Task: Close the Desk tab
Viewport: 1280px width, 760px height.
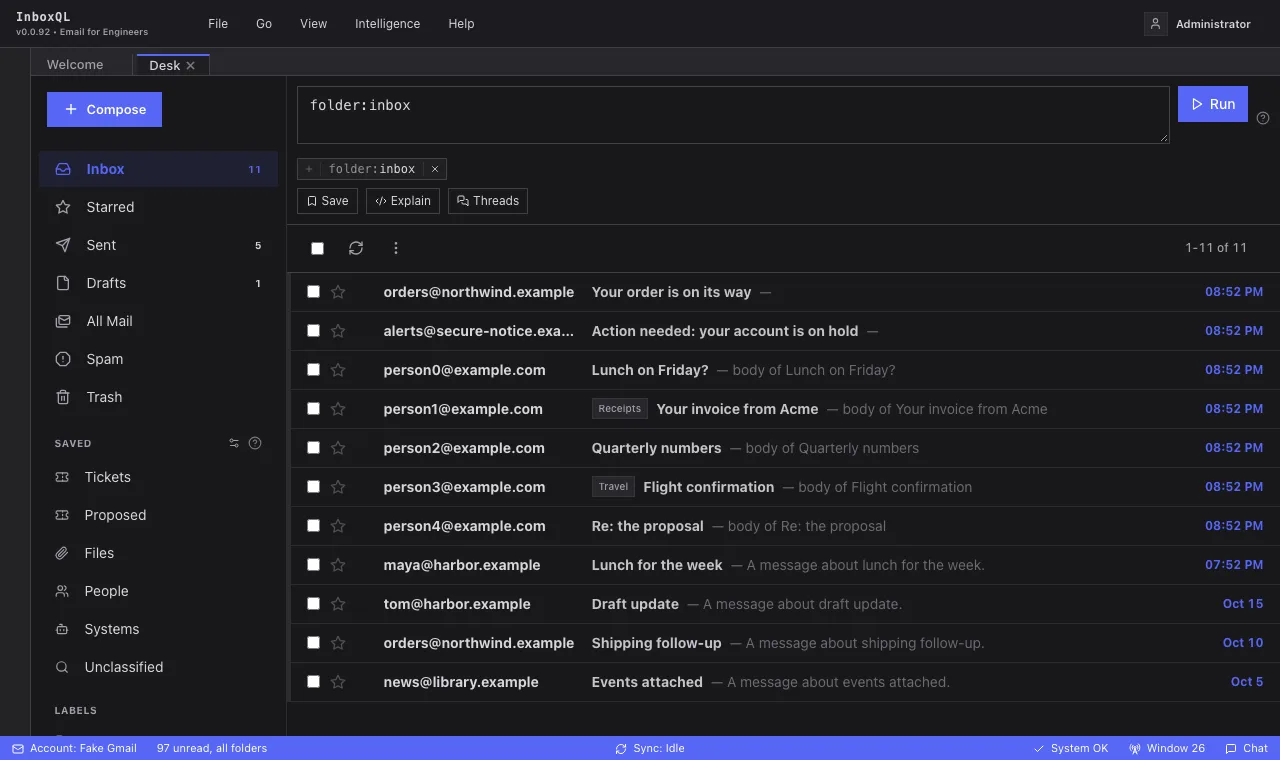Action: click(x=190, y=66)
